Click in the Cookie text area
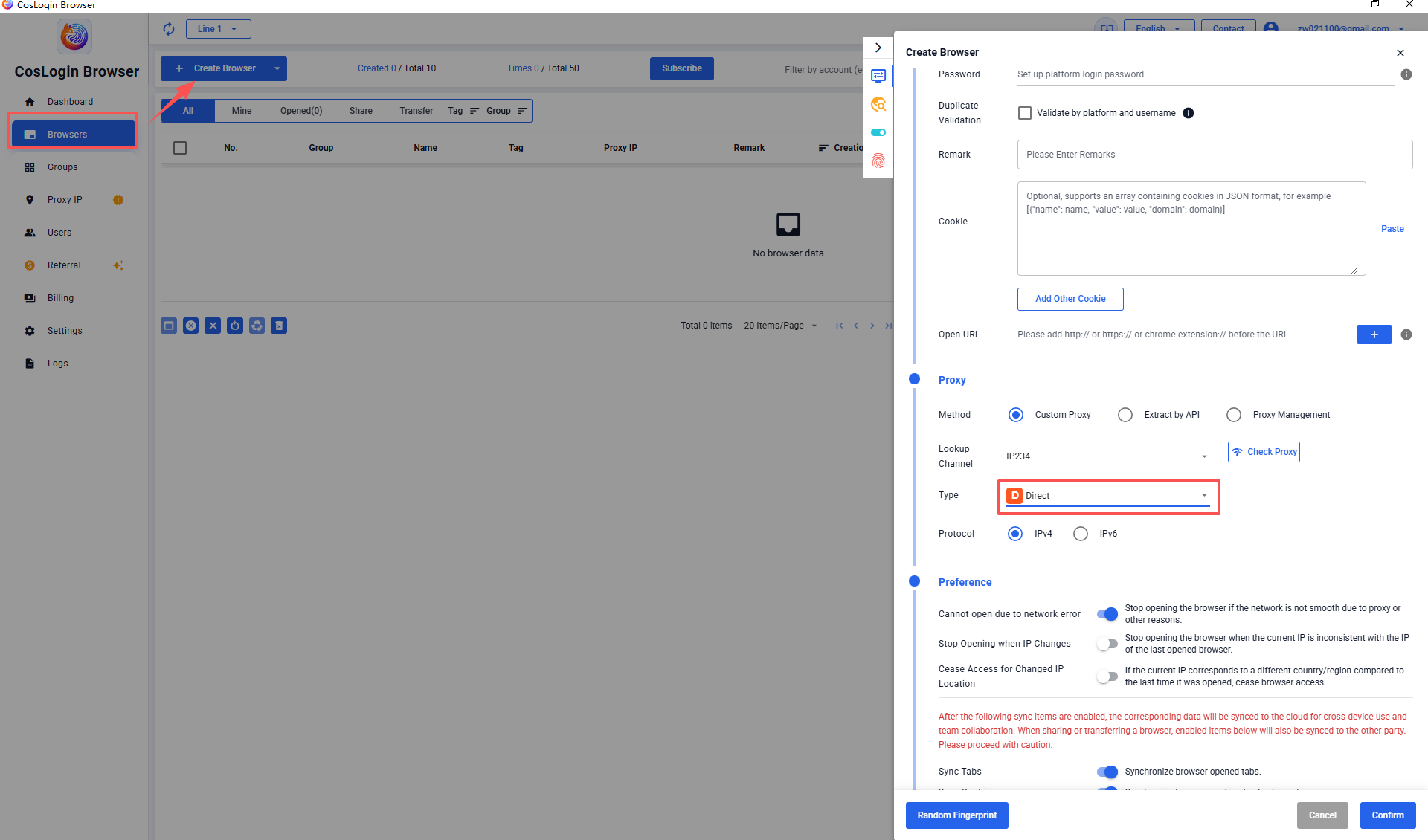1428x840 pixels. coord(1191,229)
